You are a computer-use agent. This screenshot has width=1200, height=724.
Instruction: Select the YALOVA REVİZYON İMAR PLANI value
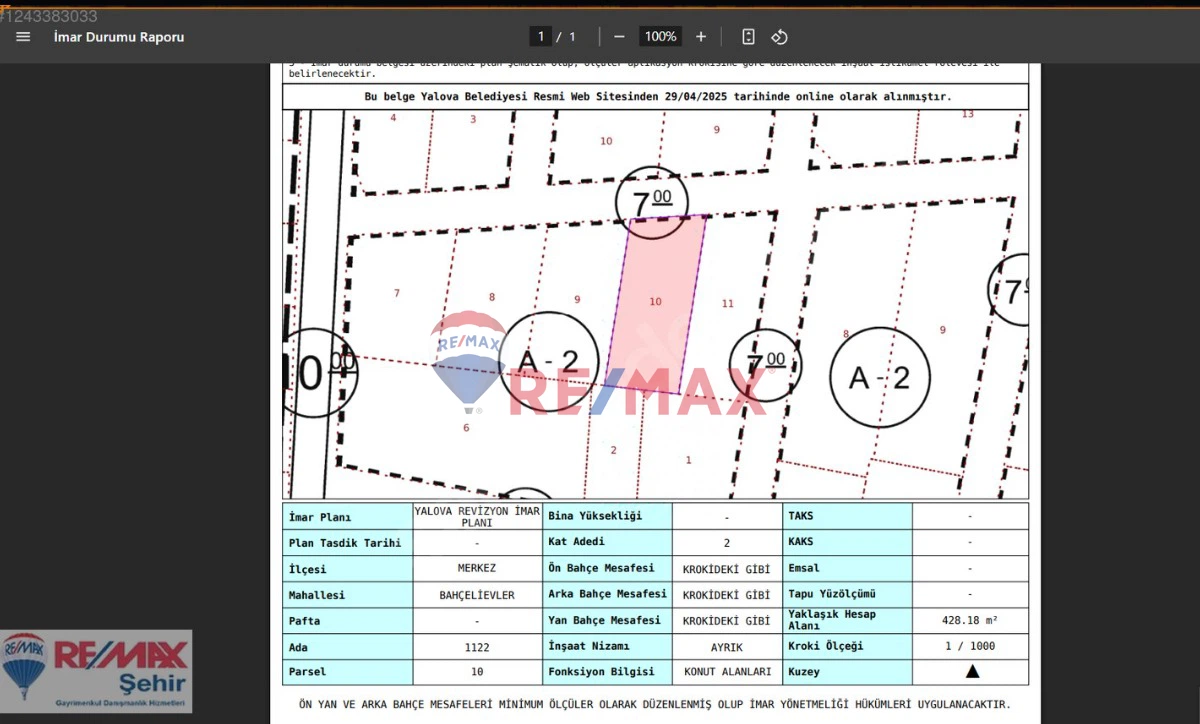(477, 516)
